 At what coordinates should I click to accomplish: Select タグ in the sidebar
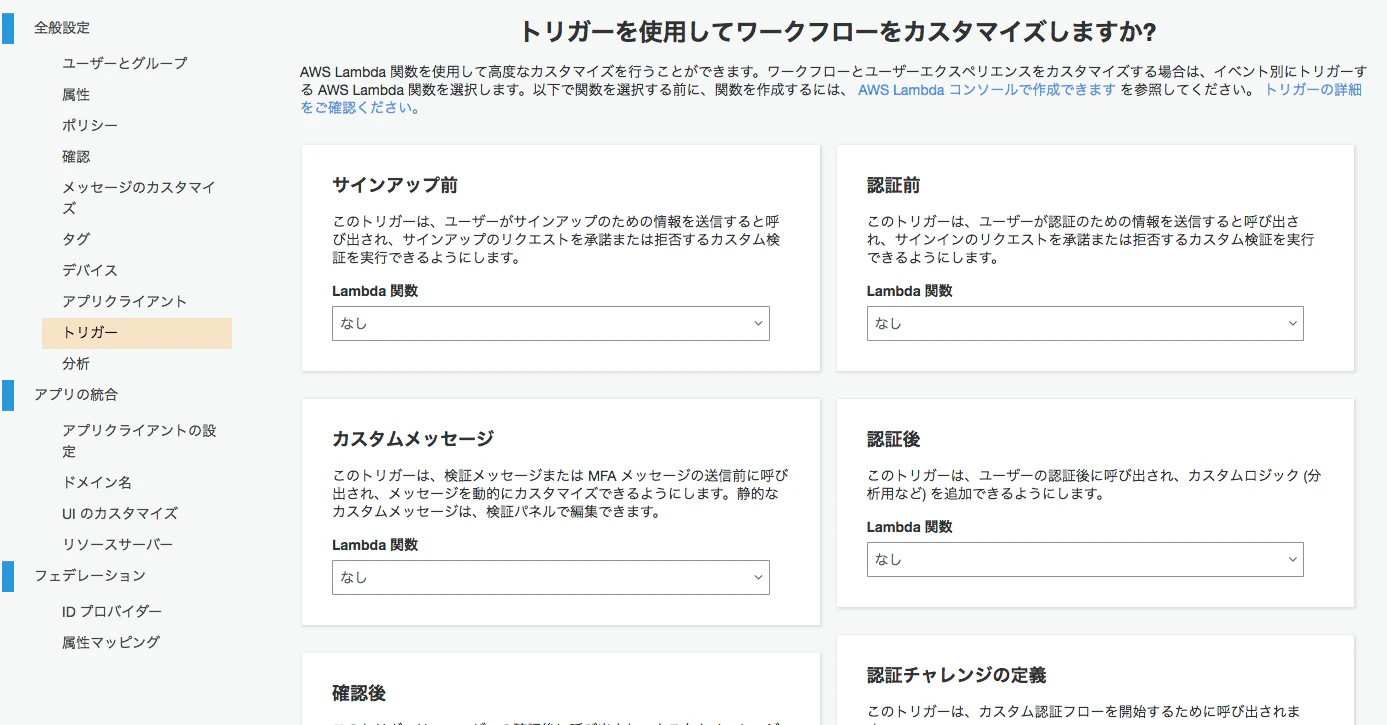click(x=76, y=239)
